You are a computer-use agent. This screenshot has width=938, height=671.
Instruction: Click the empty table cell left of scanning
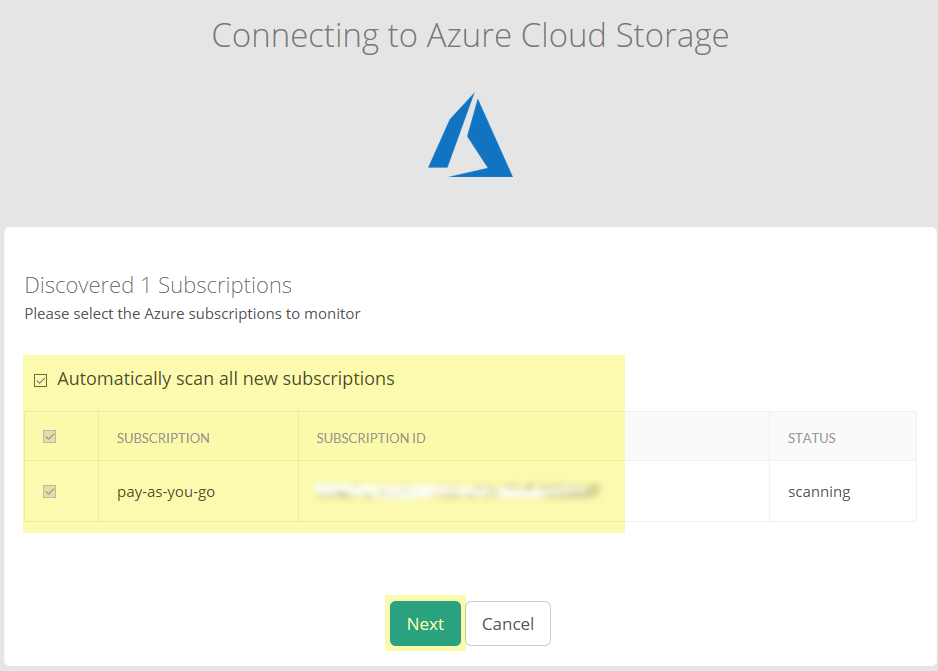tap(697, 492)
